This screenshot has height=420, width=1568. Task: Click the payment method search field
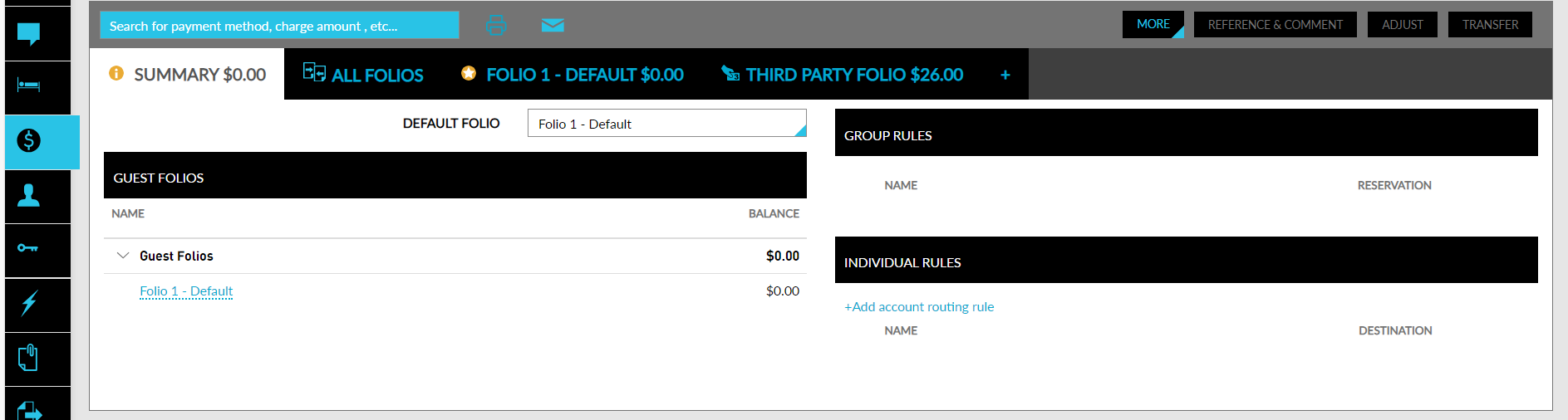[279, 26]
